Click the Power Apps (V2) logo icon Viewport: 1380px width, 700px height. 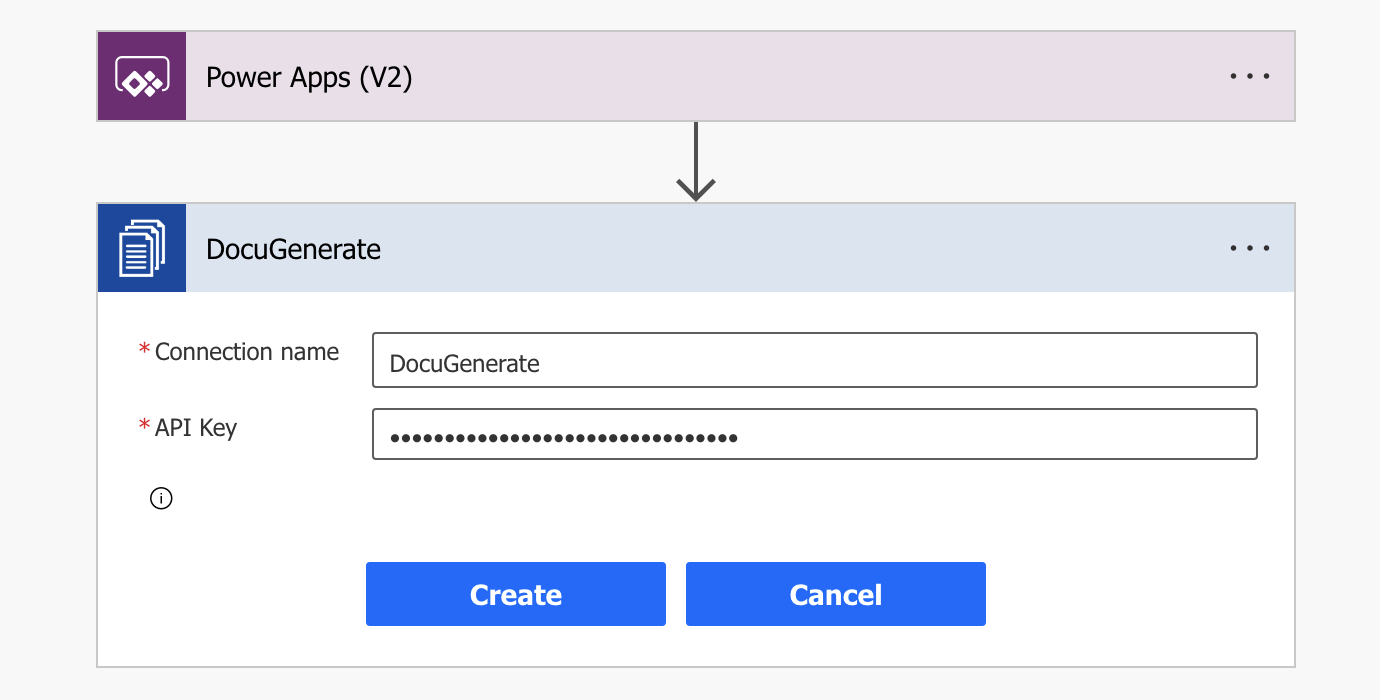pos(141,75)
